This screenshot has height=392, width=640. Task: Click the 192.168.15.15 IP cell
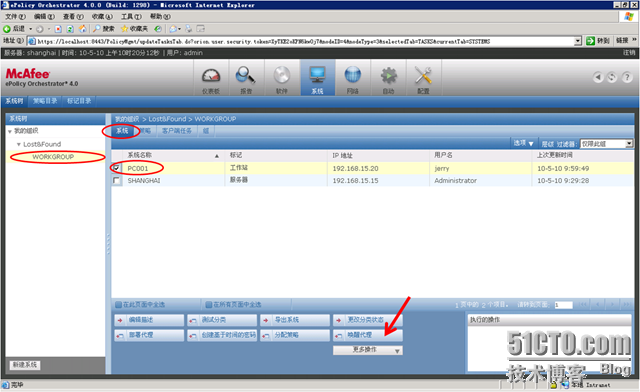coord(356,180)
